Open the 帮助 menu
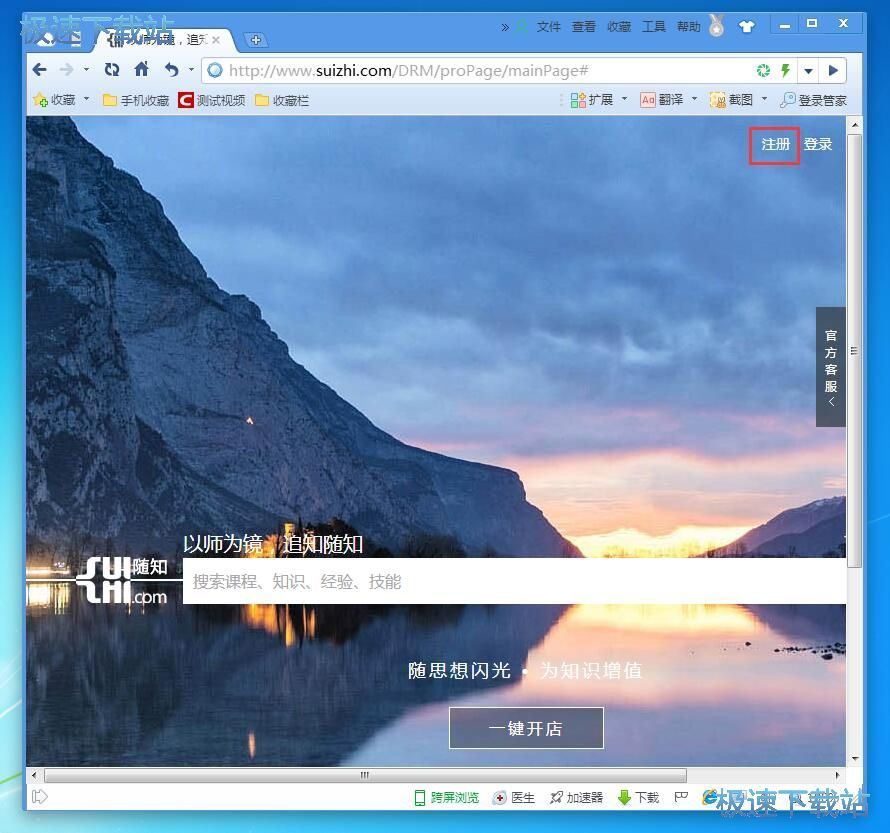The image size is (890, 833). click(x=689, y=27)
